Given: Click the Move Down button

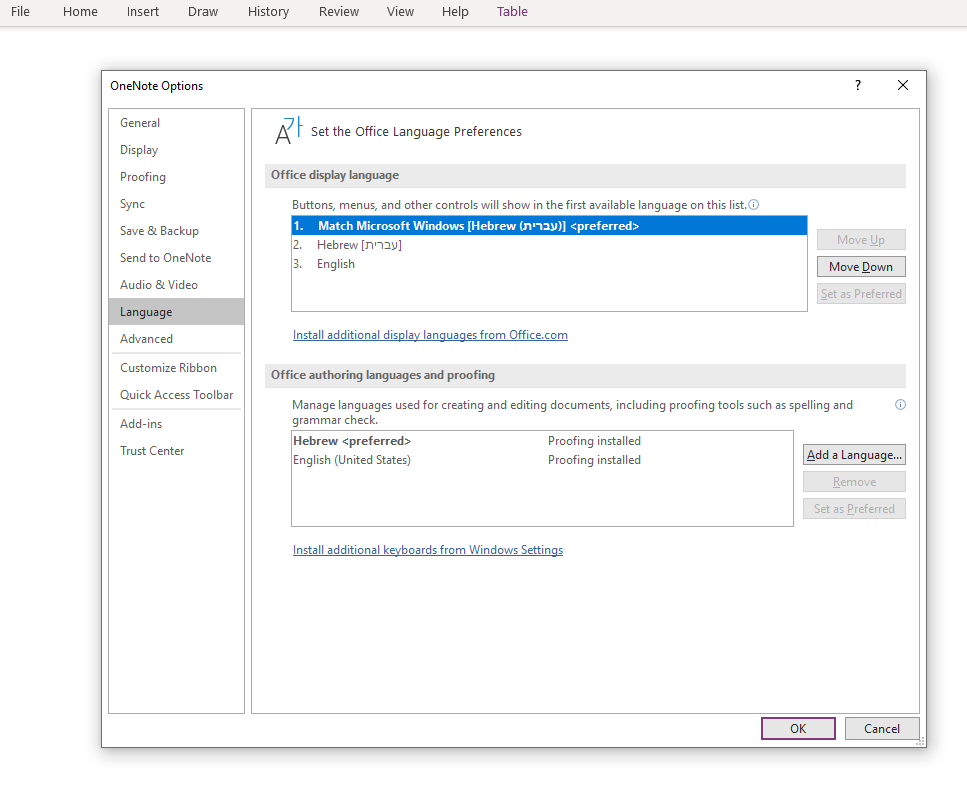Looking at the screenshot, I should pos(861,266).
